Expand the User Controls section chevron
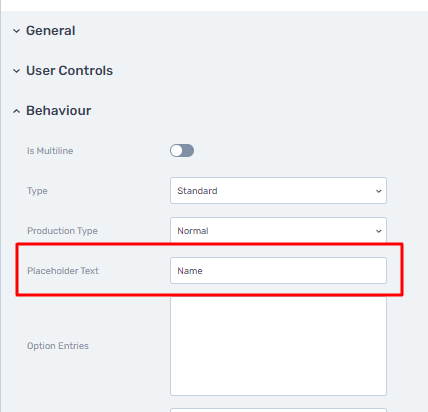This screenshot has height=412, width=428. point(16,71)
